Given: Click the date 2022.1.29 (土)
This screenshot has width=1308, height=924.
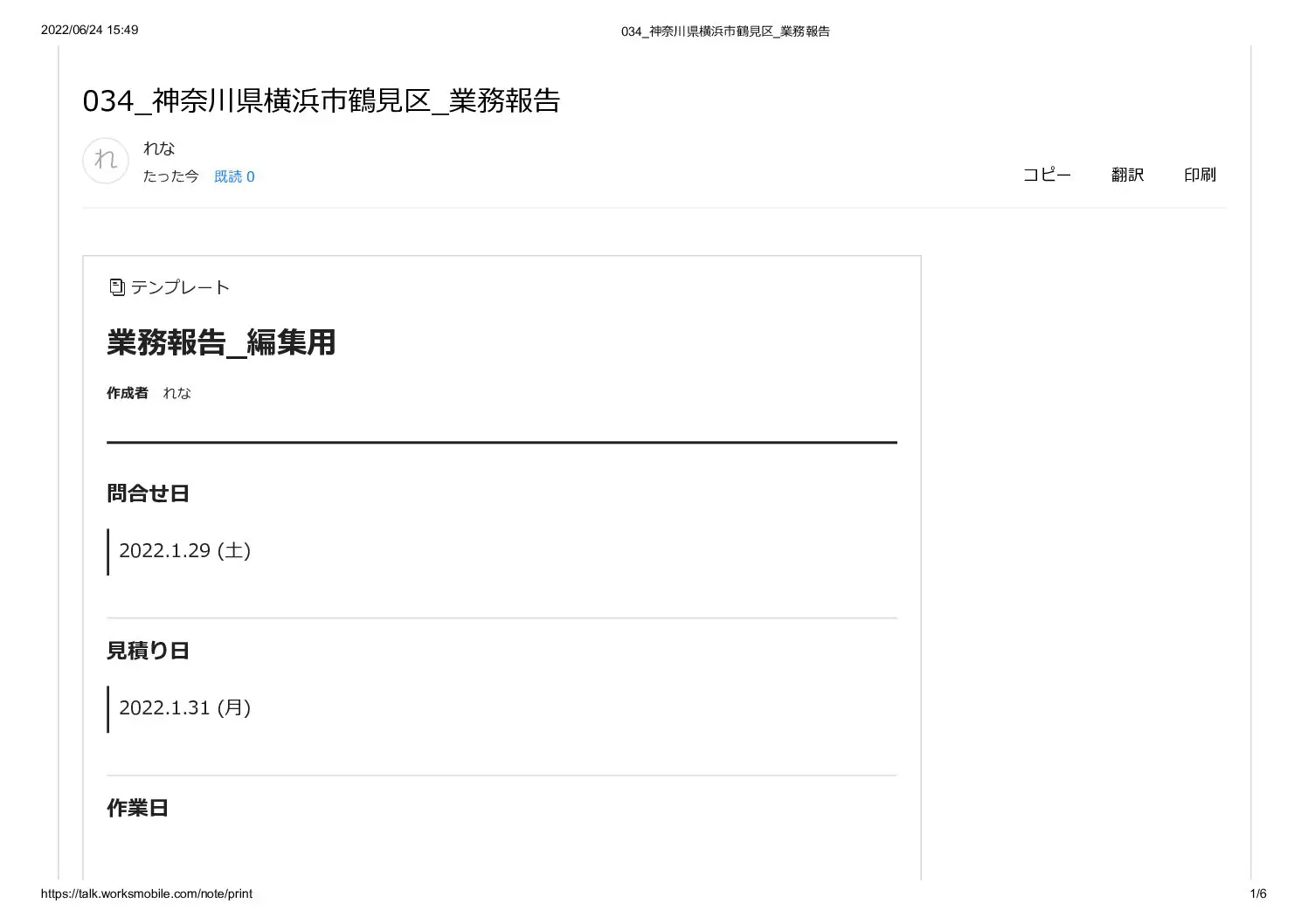Looking at the screenshot, I should click(184, 550).
